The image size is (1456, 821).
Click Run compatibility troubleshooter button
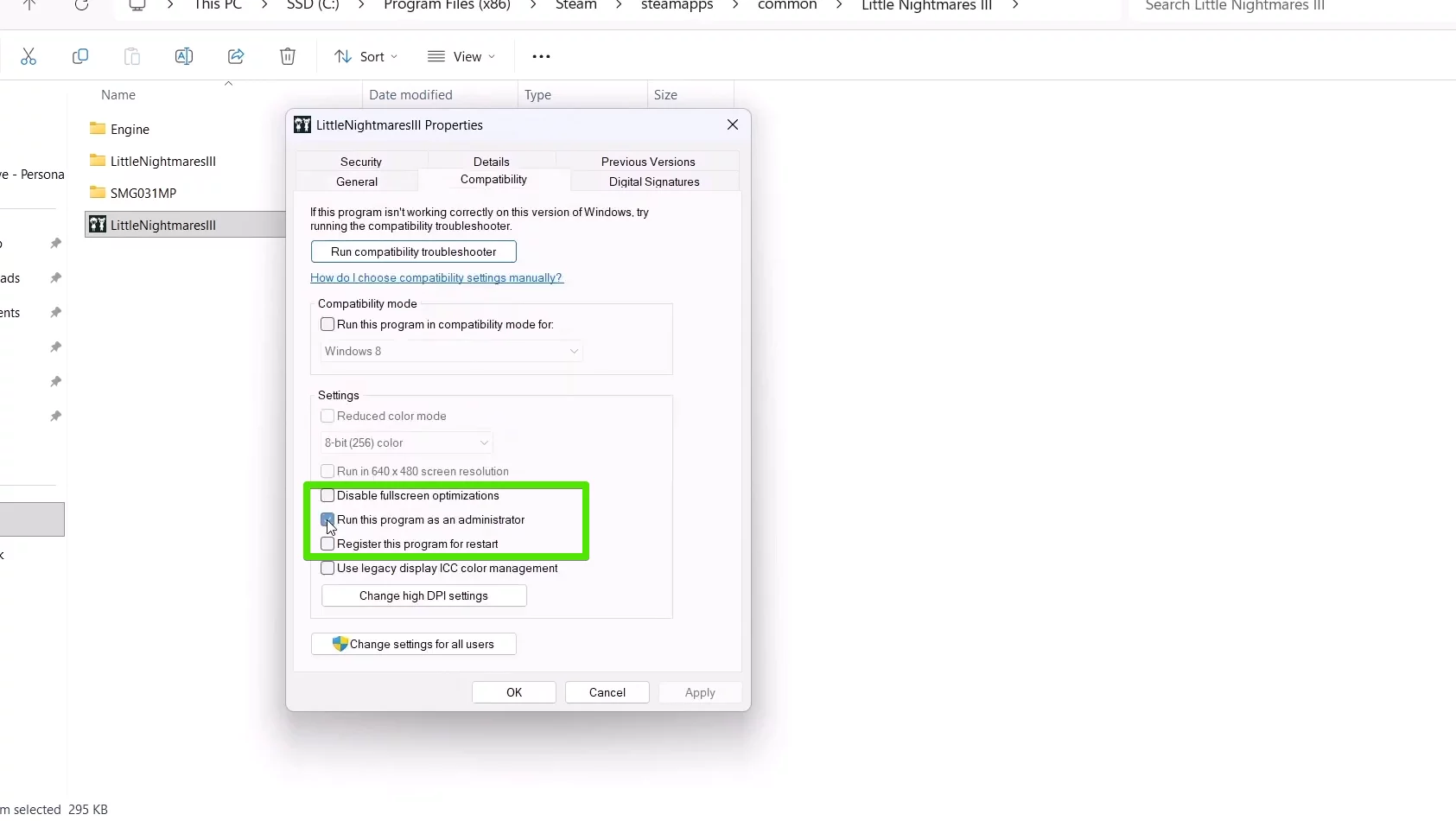pyautogui.click(x=413, y=252)
